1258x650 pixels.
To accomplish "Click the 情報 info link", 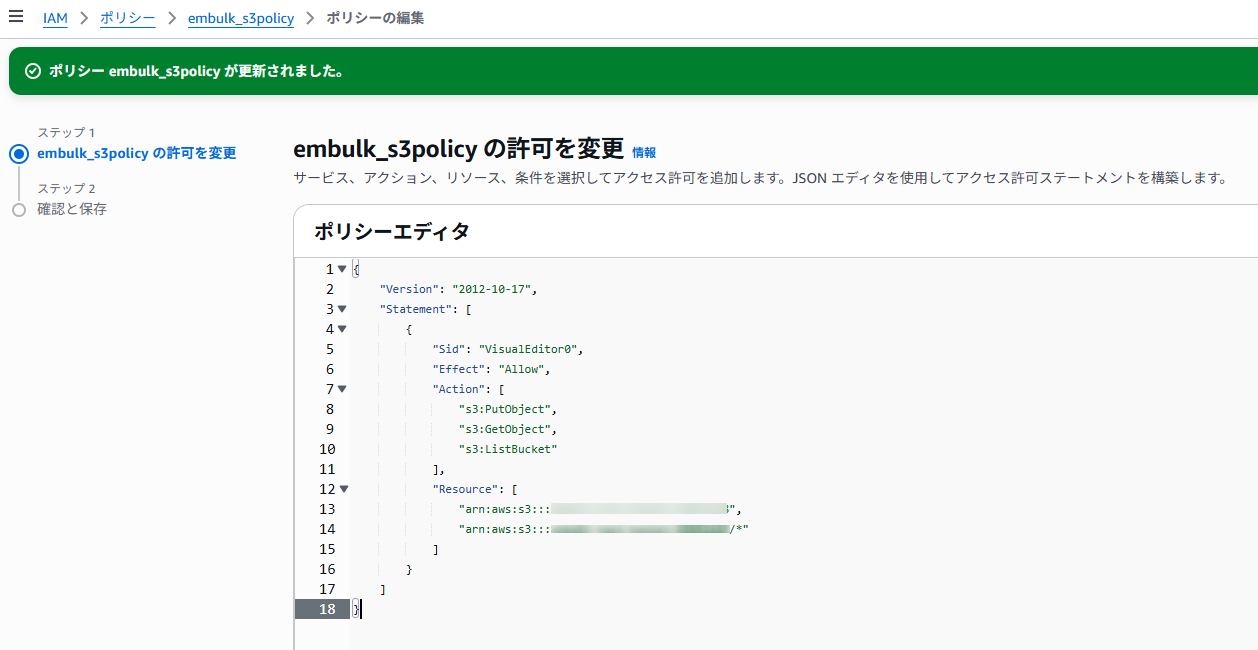I will [x=644, y=153].
